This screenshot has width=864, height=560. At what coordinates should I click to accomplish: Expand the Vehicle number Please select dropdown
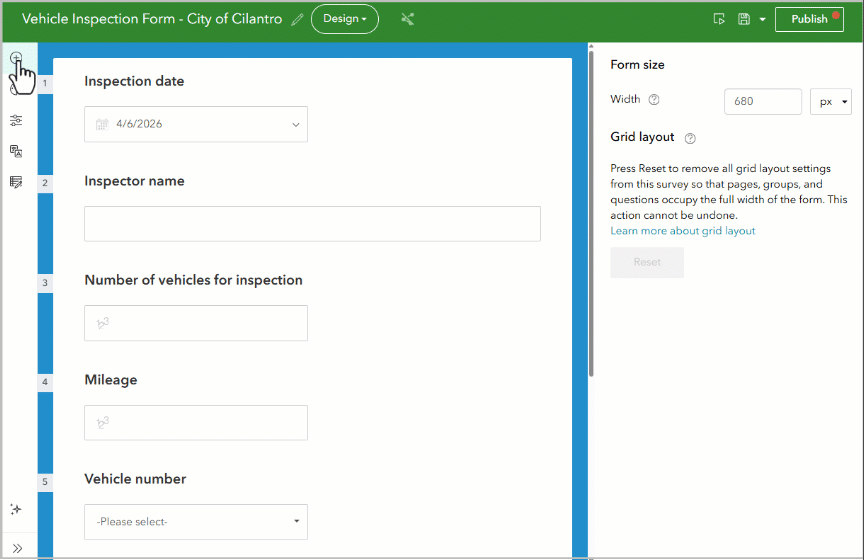pos(196,522)
